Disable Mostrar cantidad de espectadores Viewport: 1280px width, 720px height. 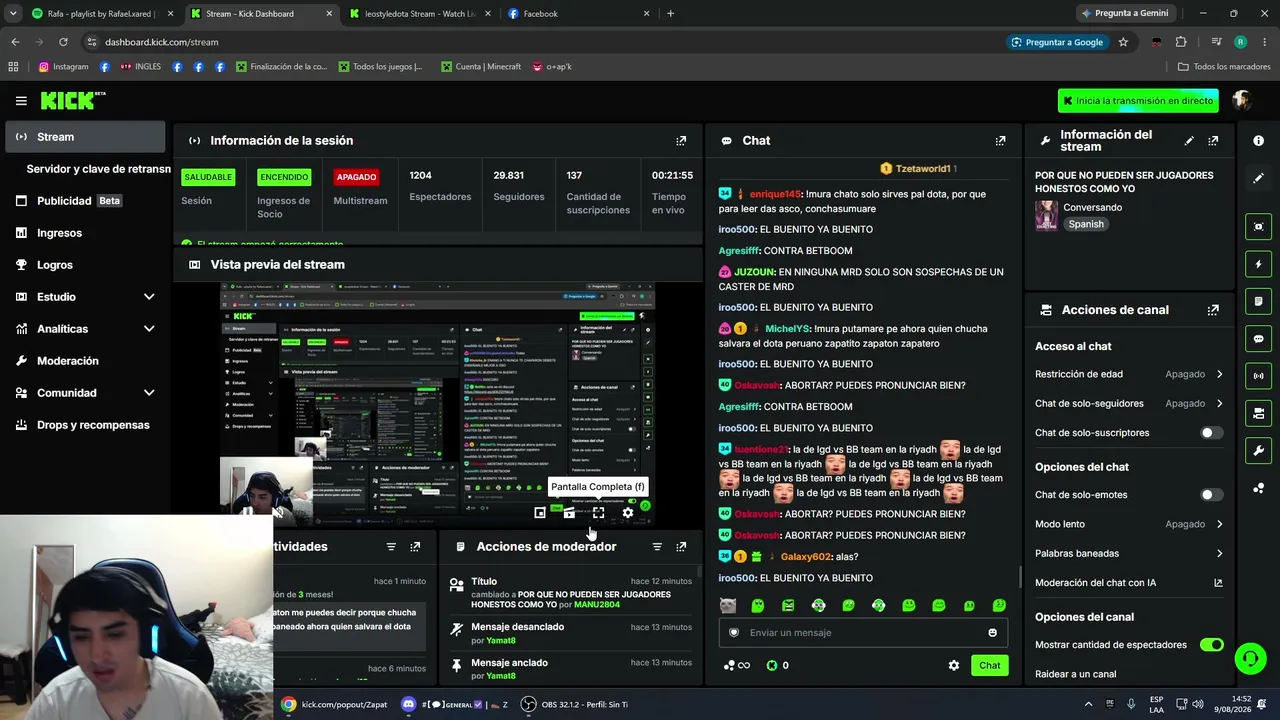(x=1211, y=645)
